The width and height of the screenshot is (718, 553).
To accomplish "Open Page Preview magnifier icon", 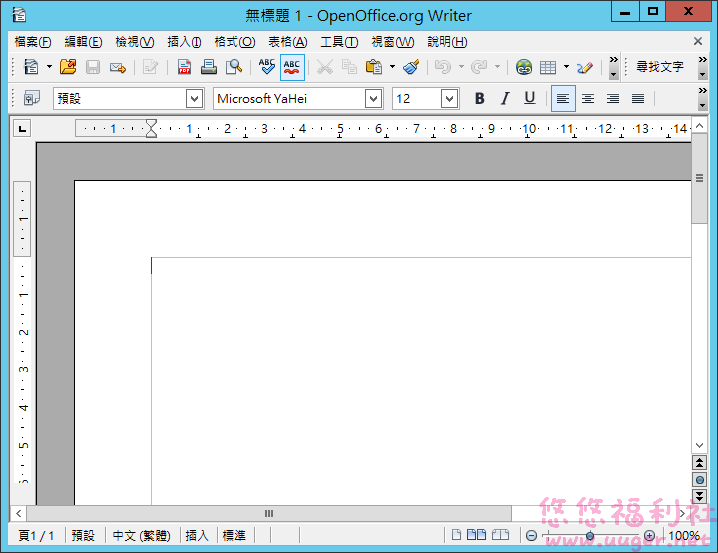I will click(234, 67).
